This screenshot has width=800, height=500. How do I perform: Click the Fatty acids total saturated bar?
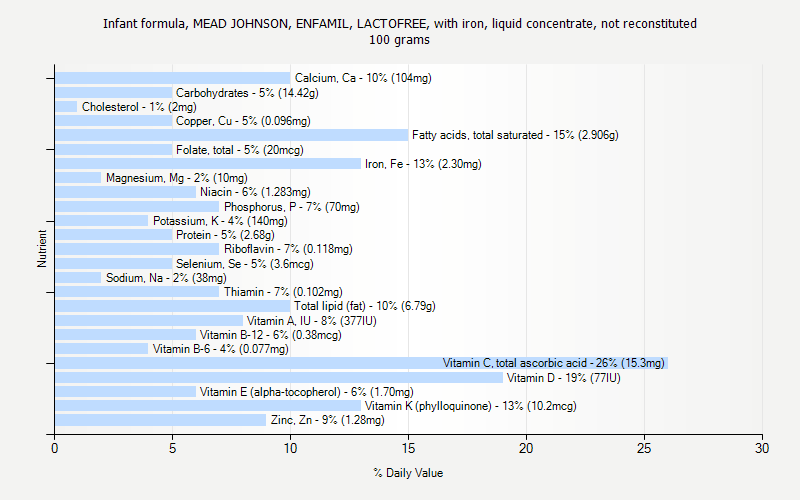232,135
